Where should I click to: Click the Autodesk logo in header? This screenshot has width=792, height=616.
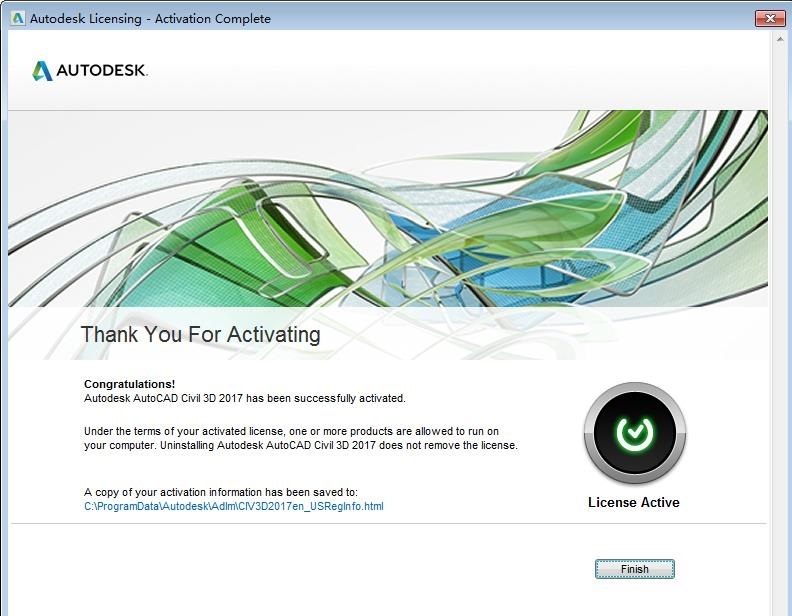tap(90, 71)
